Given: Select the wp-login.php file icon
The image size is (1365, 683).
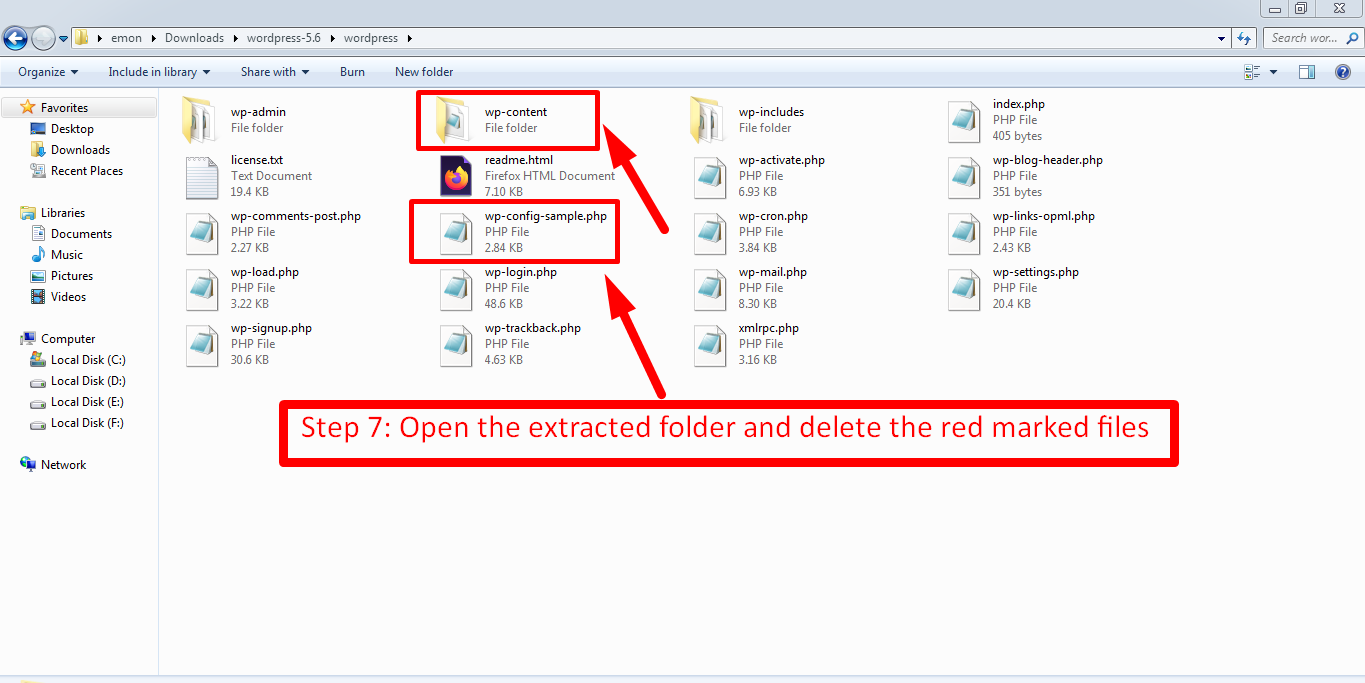Looking at the screenshot, I should (x=456, y=289).
